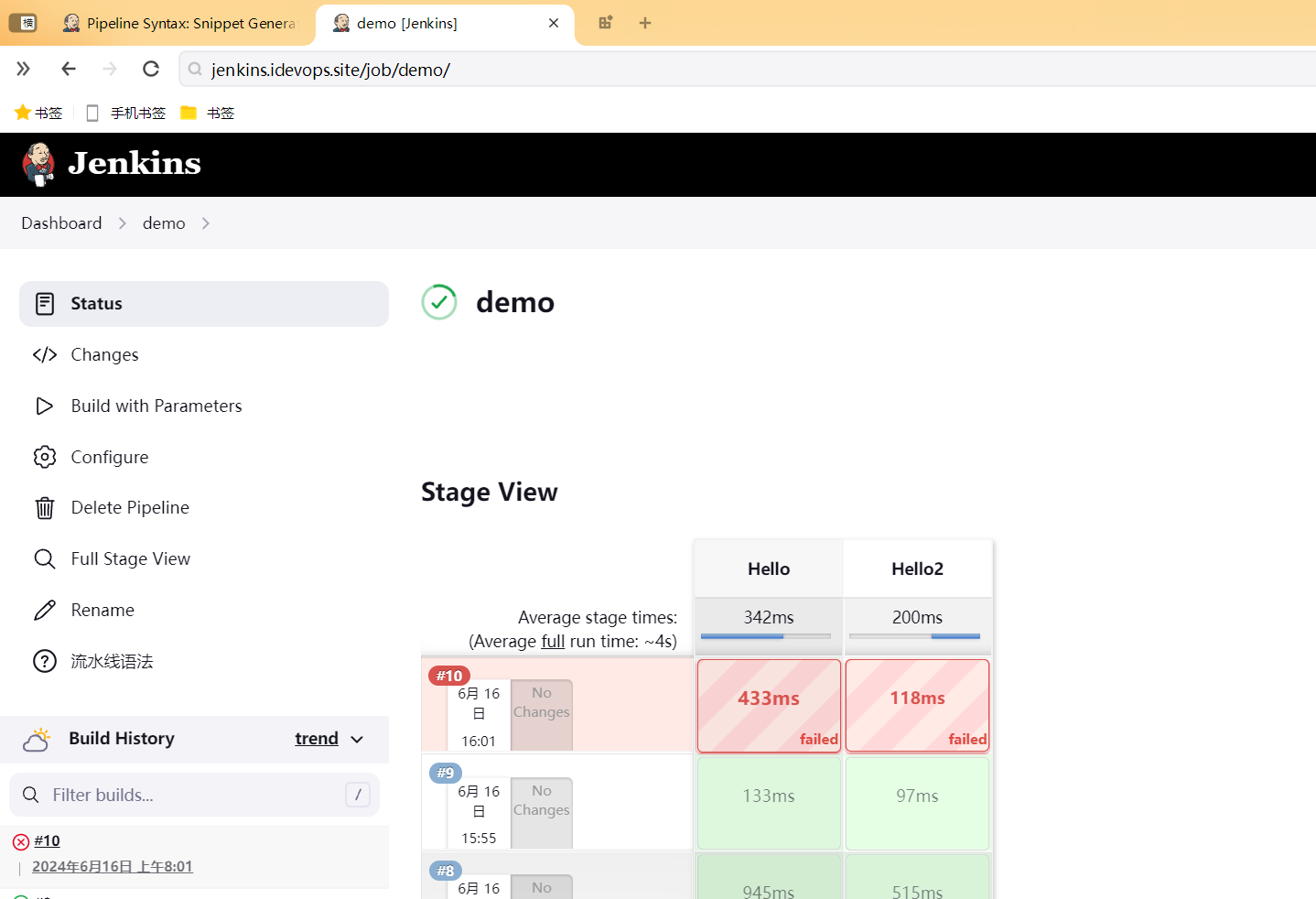
Task: Open the yellow folder 书签 bookmark
Action: [x=208, y=113]
